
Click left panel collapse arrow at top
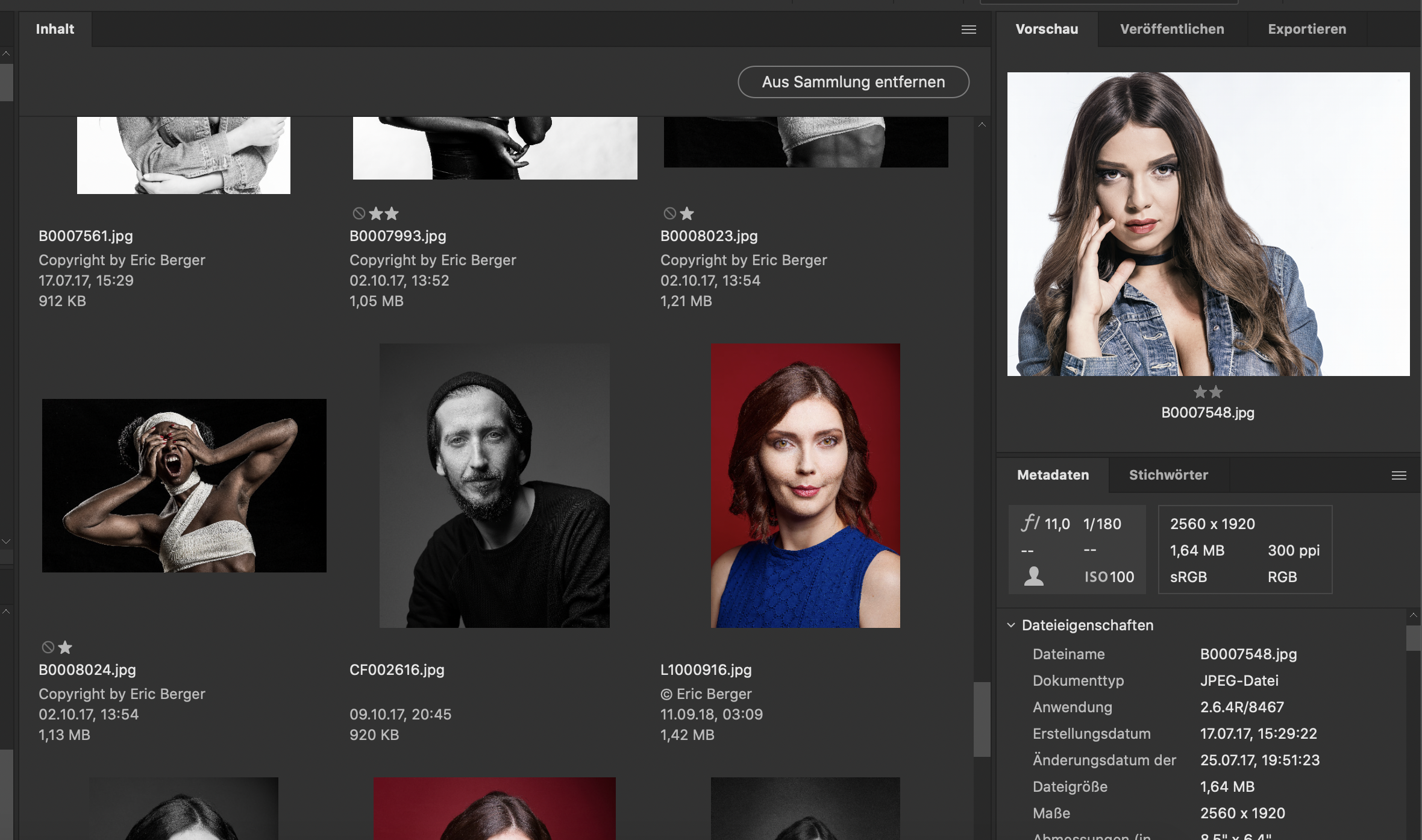6,54
